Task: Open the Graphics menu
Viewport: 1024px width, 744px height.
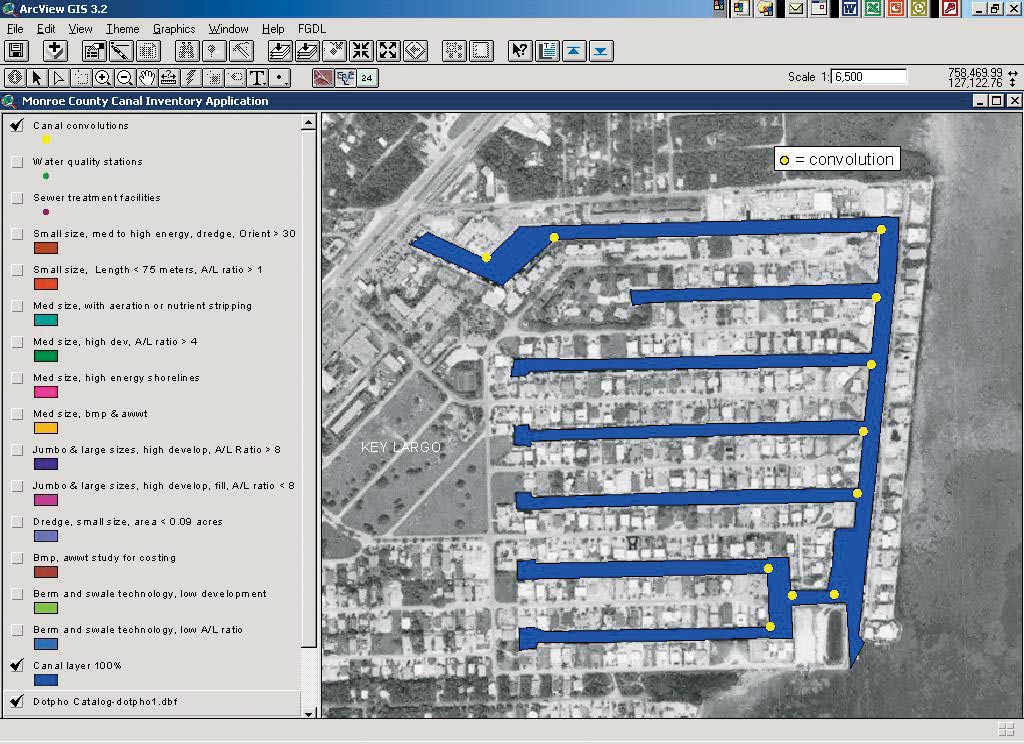Action: [174, 29]
